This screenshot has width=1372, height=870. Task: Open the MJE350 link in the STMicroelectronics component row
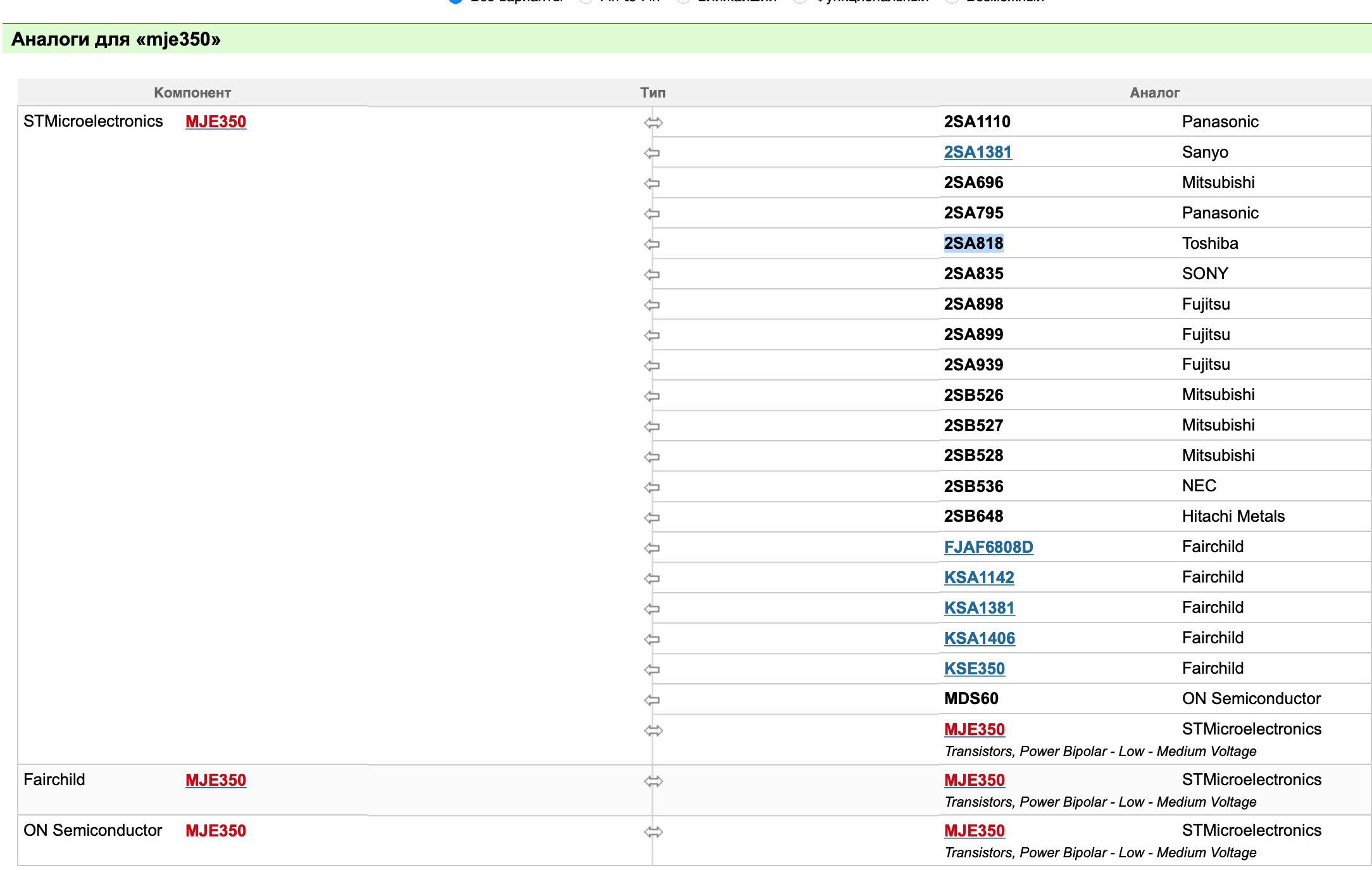coord(215,121)
